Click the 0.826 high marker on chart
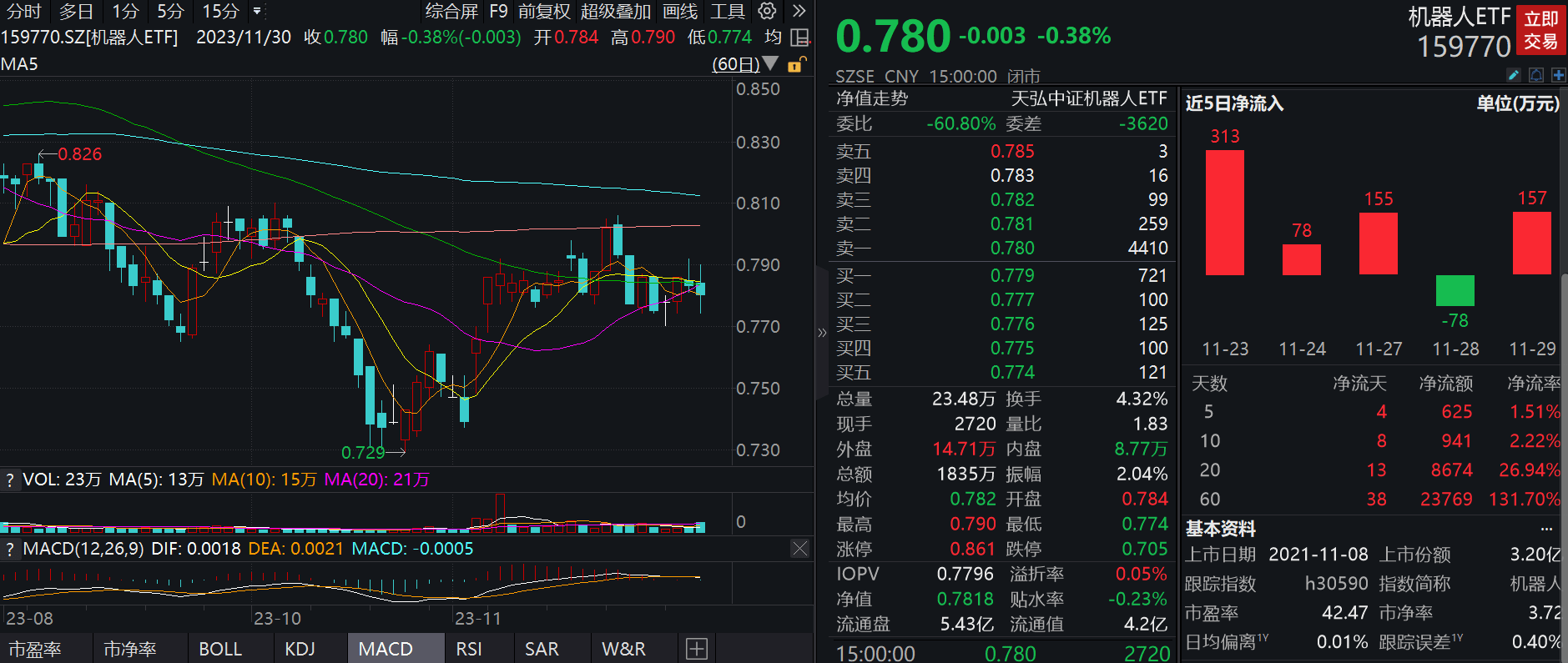This screenshot has height=663, width=1568. tap(80, 154)
